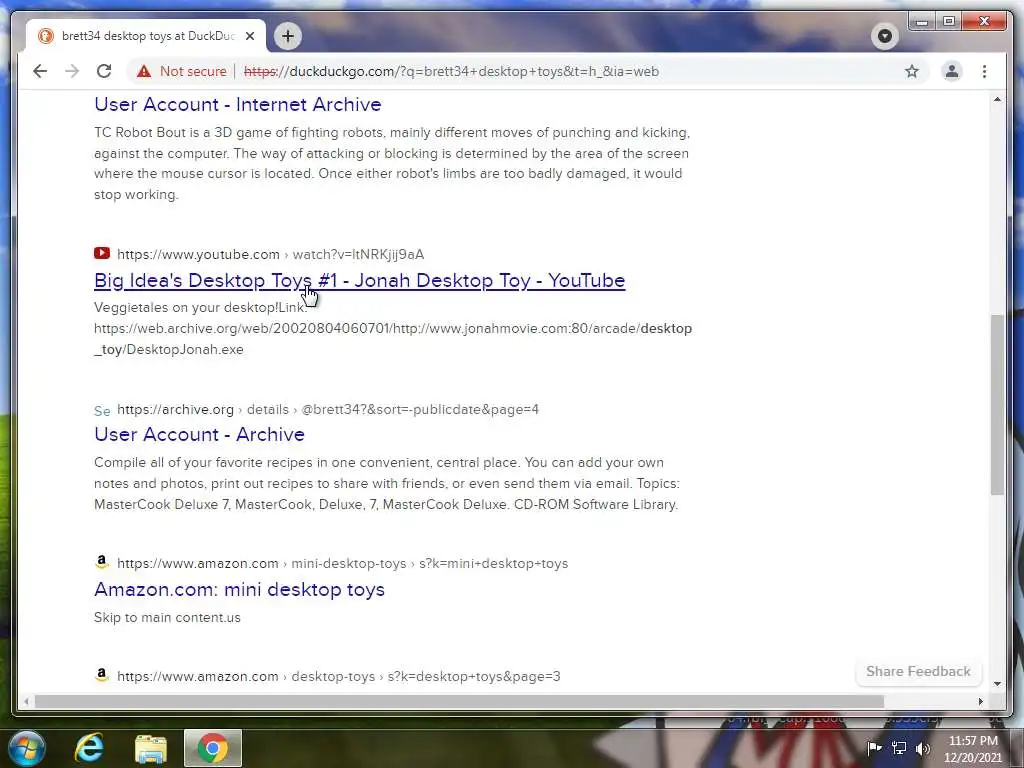Screen dimensions: 1024x768
Task: Click the Not secure warning triangle
Action: (x=144, y=71)
